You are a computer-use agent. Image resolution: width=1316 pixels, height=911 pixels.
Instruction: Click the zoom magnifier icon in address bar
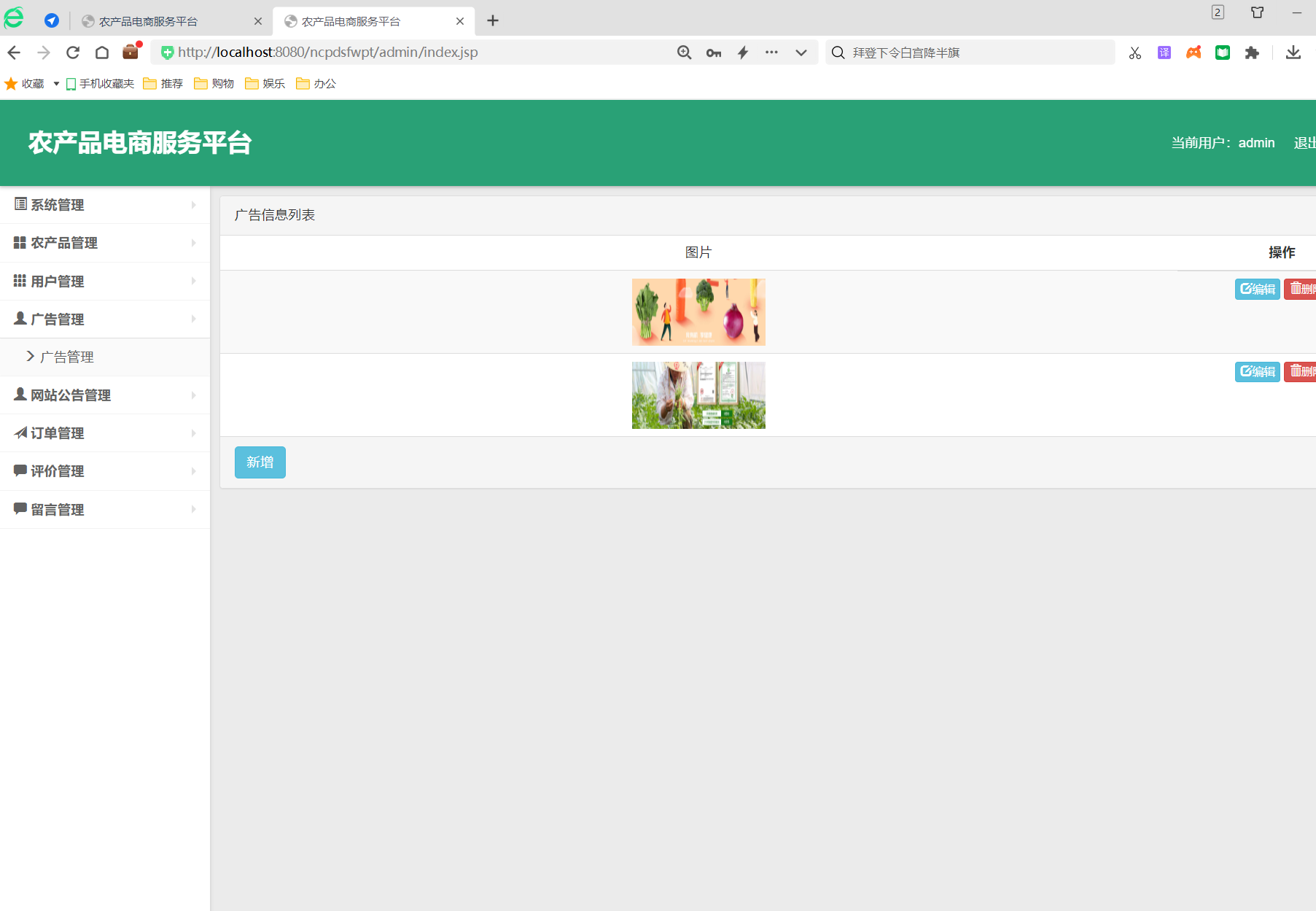coord(684,53)
